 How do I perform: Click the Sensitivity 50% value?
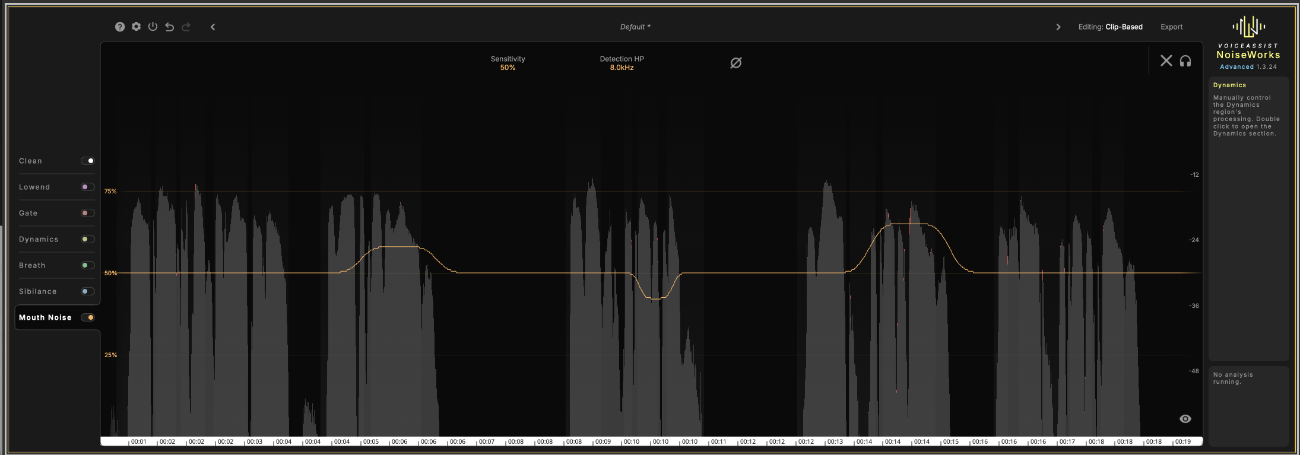click(x=507, y=67)
